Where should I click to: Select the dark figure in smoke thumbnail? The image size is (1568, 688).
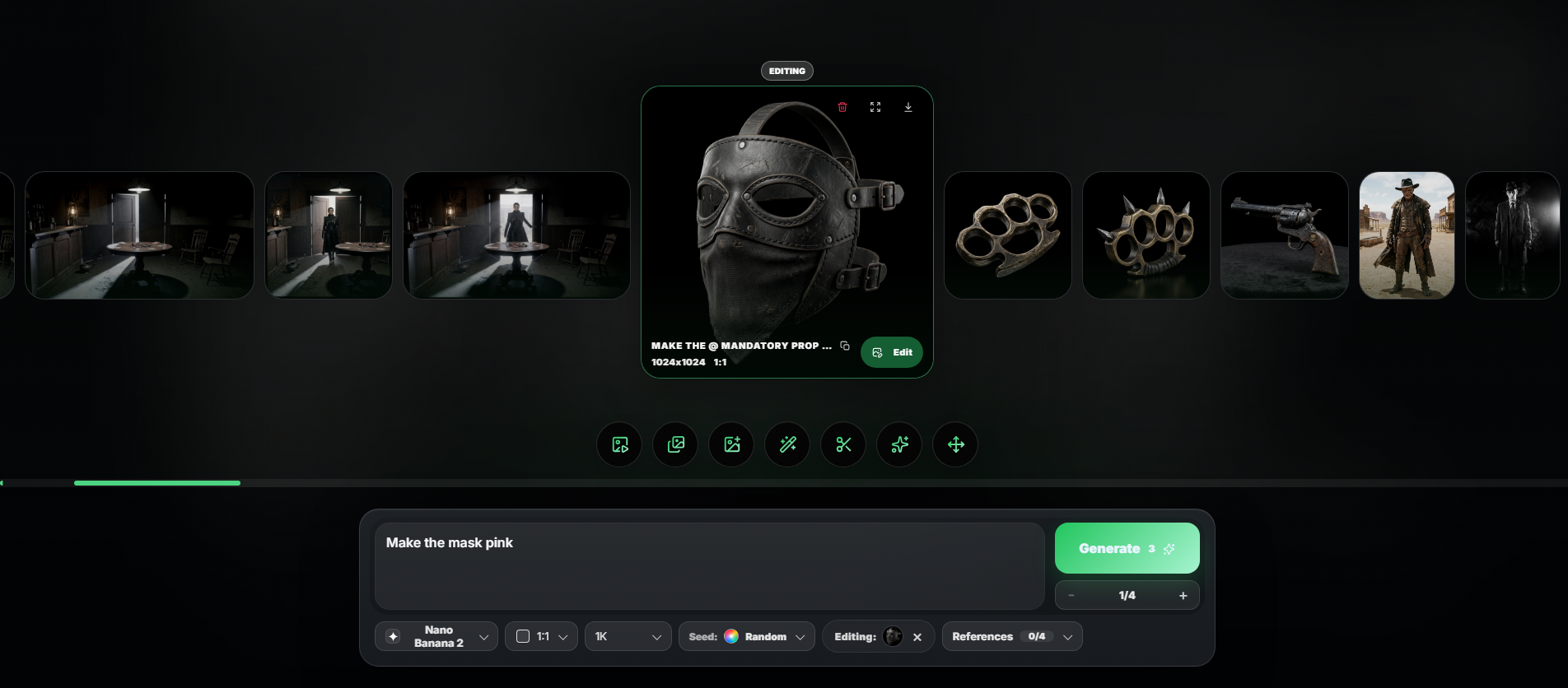(1513, 235)
